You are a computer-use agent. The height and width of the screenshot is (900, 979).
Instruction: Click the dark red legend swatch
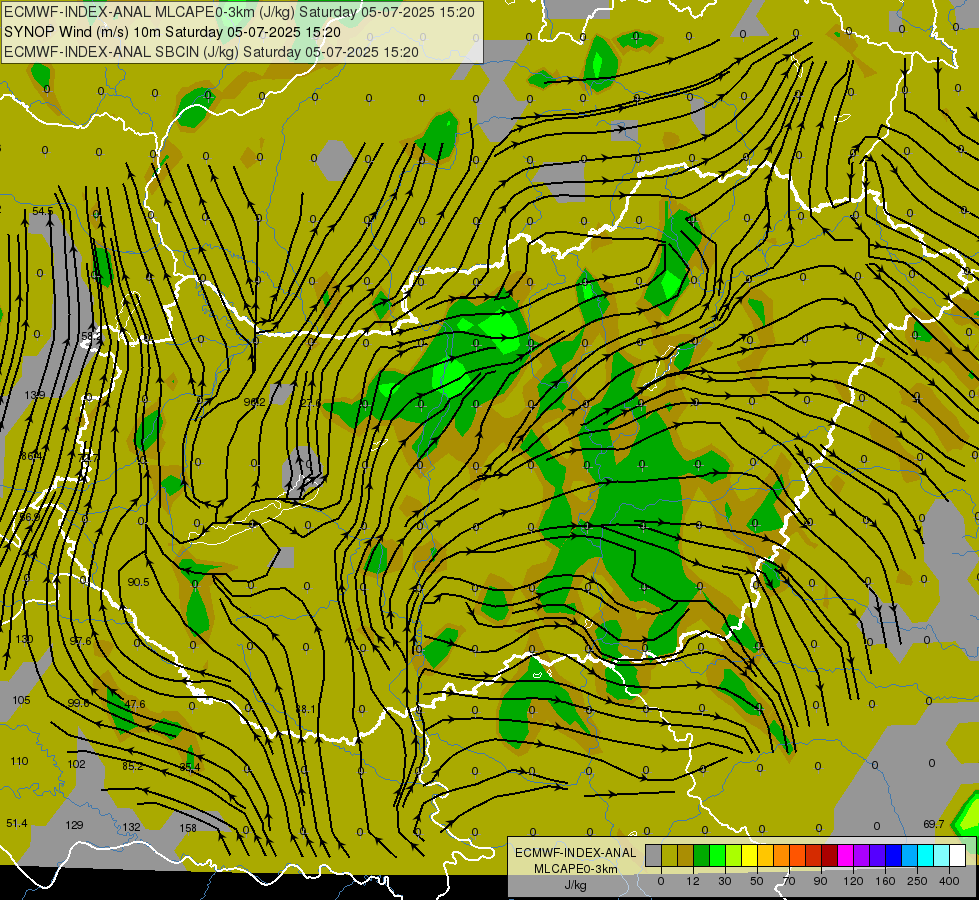tap(830, 855)
